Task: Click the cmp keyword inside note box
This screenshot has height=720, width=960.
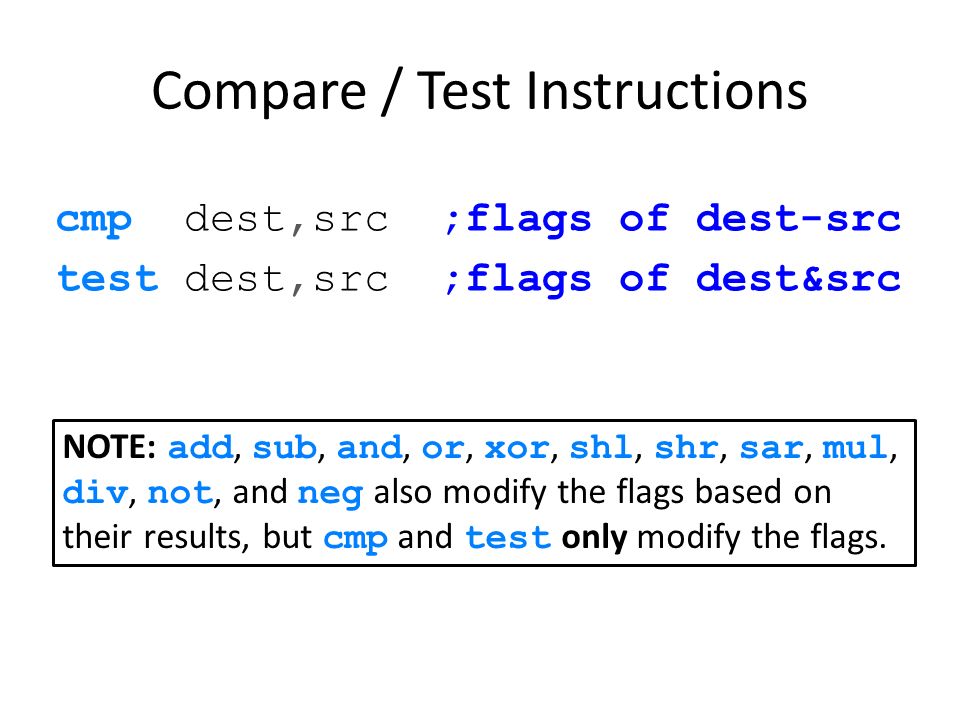Action: point(355,539)
